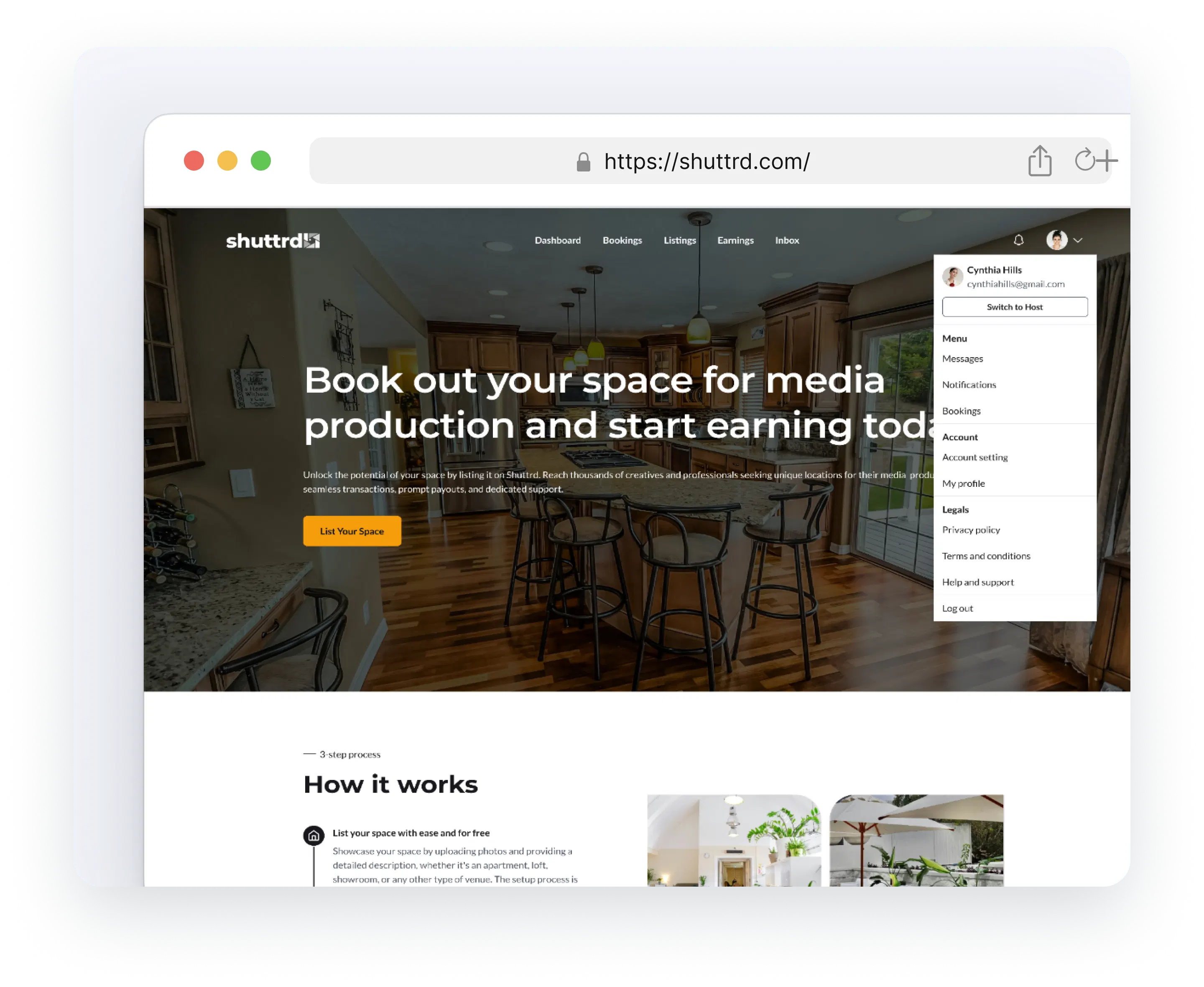Viewport: 1204px width, 987px height.
Task: Select Terms and conditions under Legals
Action: tap(986, 555)
